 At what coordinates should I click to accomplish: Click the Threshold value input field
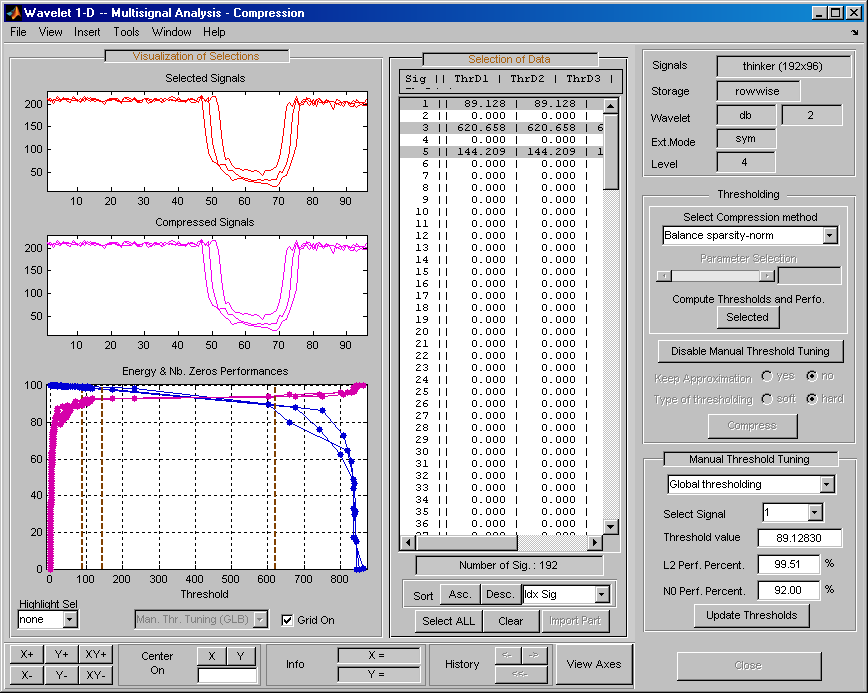point(801,538)
